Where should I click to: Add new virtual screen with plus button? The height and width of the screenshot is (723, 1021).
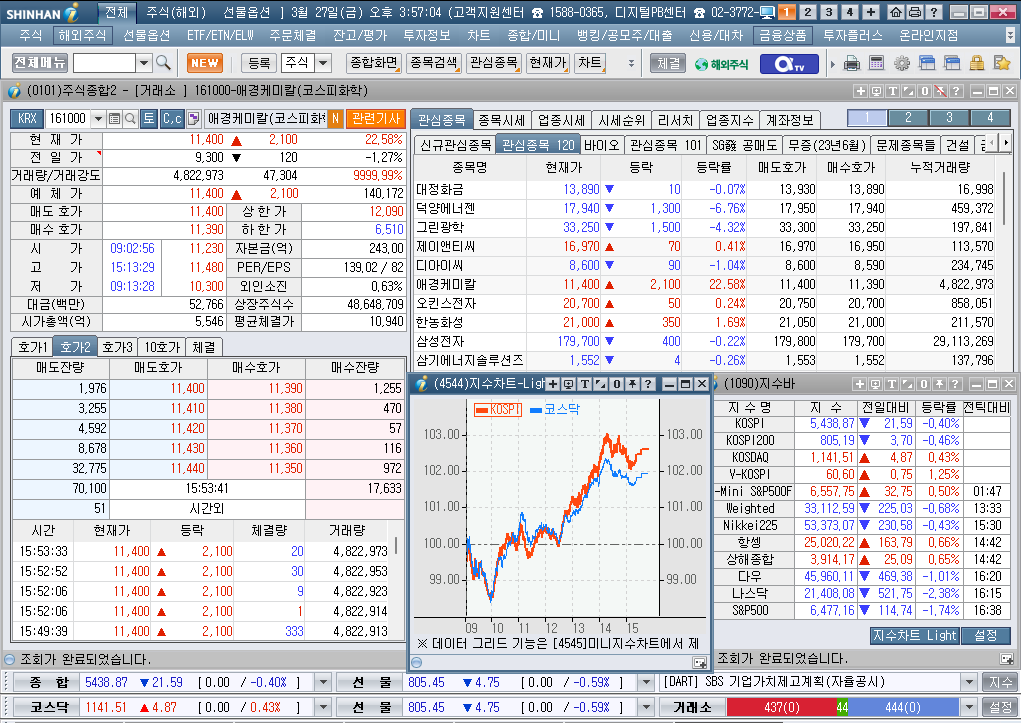click(x=871, y=12)
